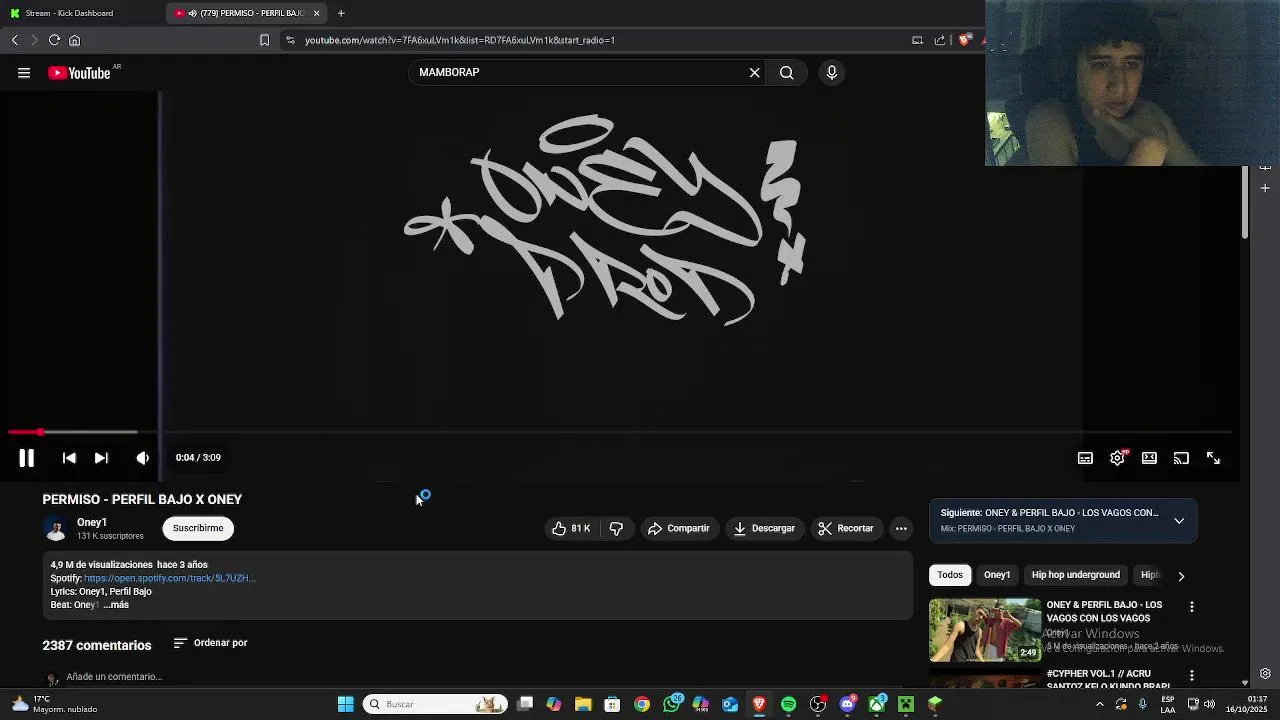
Task: Open options for LOS VAGOS video
Action: pos(1191,607)
